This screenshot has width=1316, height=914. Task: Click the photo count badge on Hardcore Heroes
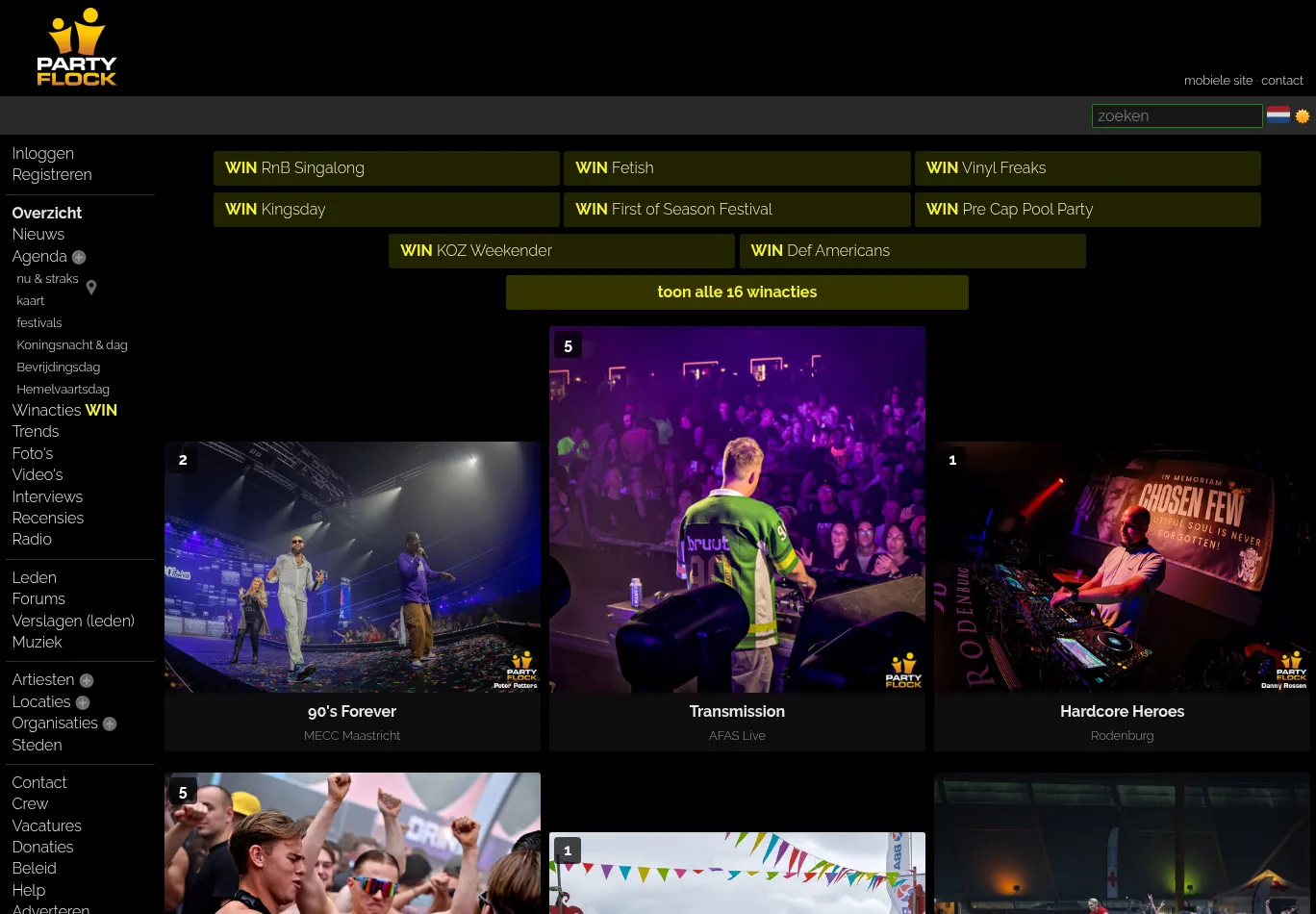(x=952, y=460)
